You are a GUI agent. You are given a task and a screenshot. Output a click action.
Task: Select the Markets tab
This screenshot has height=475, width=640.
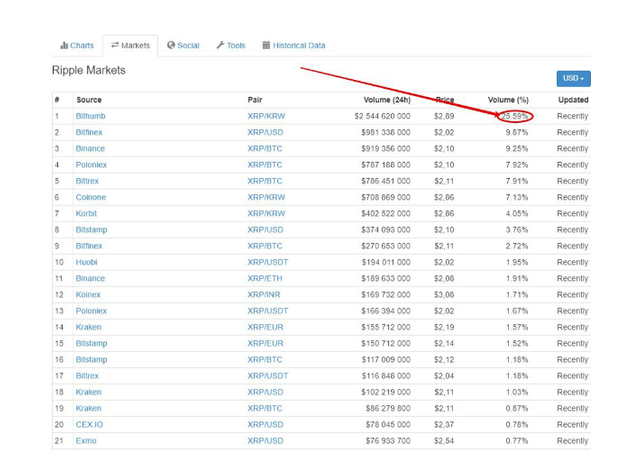[130, 46]
